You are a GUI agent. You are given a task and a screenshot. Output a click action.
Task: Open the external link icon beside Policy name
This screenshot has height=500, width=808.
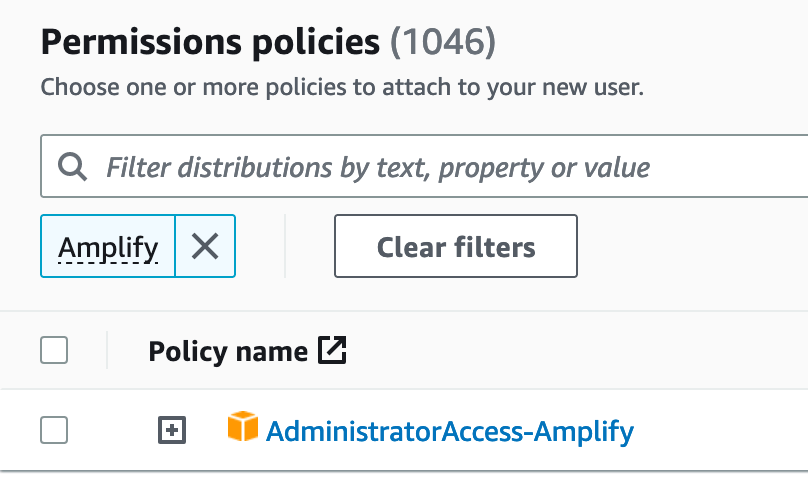click(x=331, y=351)
